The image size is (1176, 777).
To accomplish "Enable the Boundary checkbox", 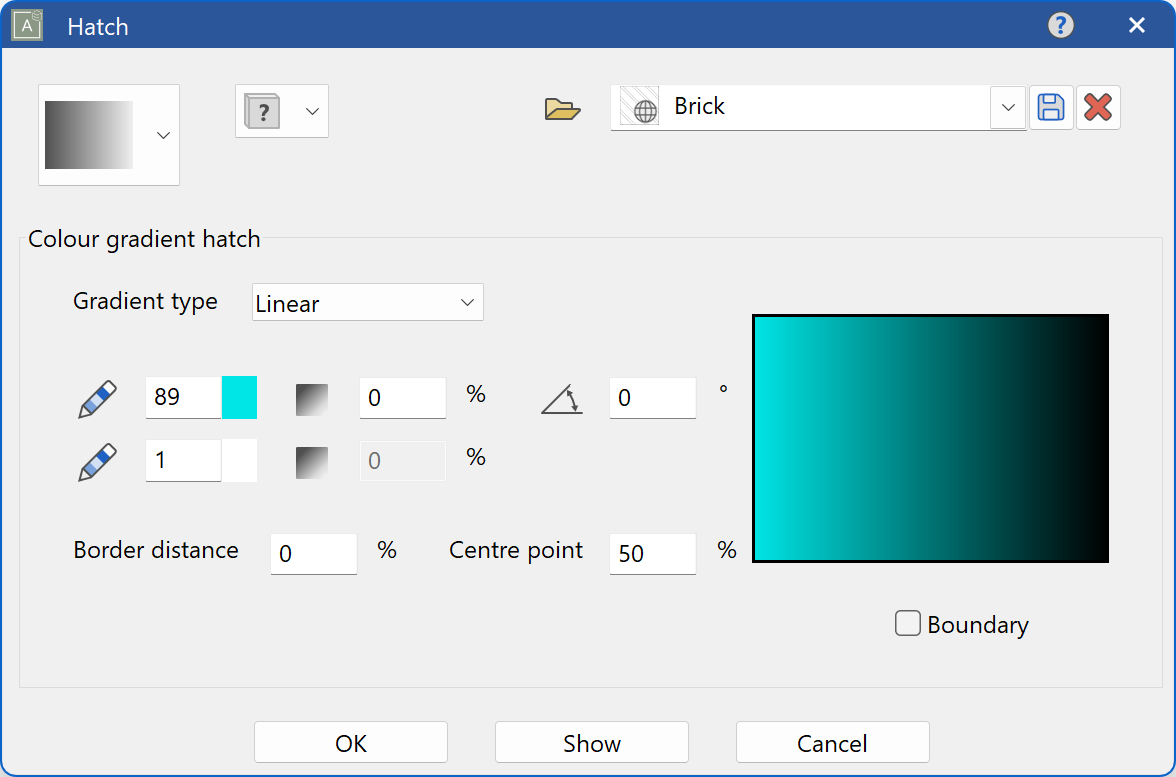I will click(907, 622).
